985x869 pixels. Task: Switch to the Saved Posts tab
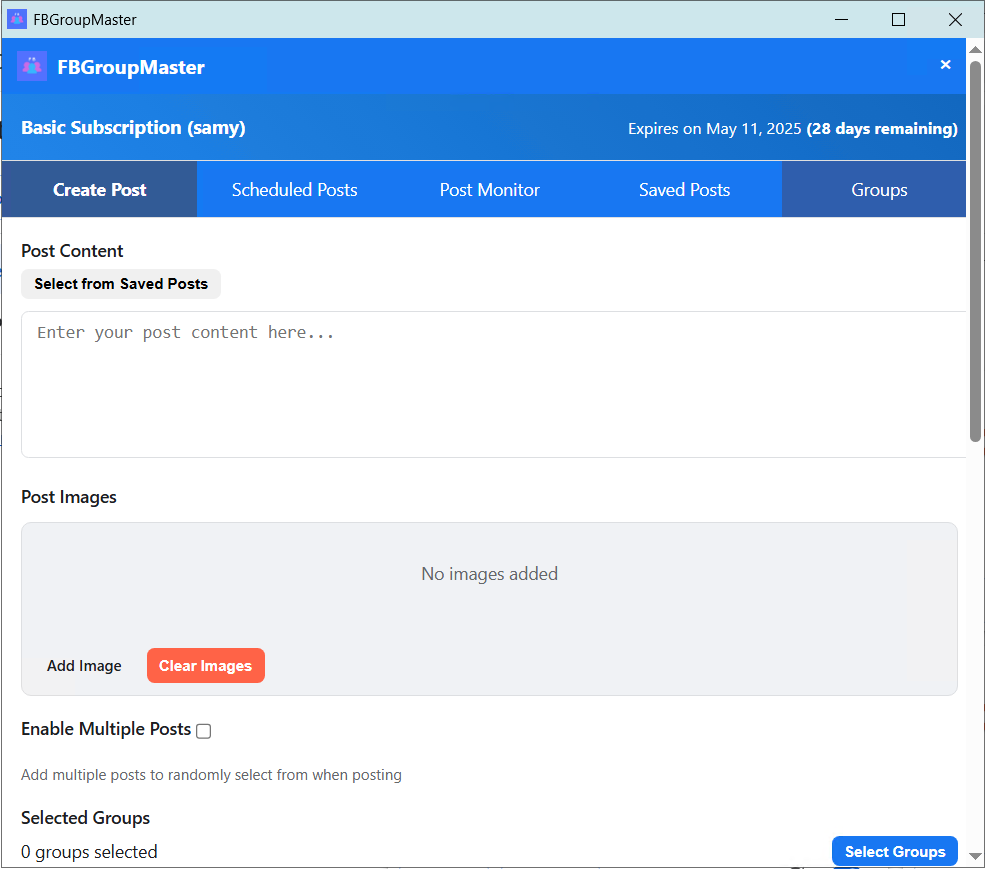click(x=684, y=189)
